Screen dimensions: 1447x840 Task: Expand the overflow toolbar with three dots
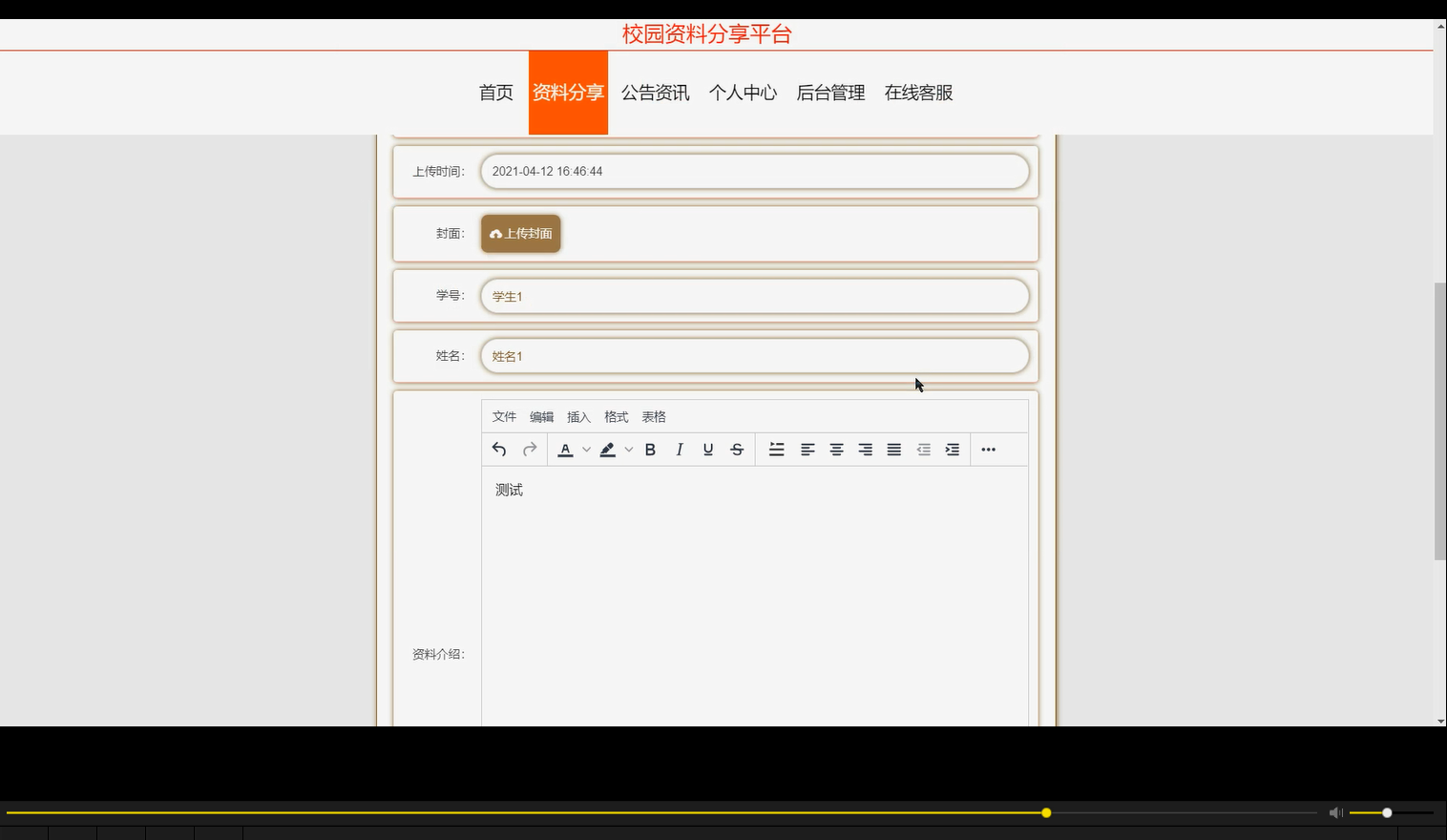(988, 449)
